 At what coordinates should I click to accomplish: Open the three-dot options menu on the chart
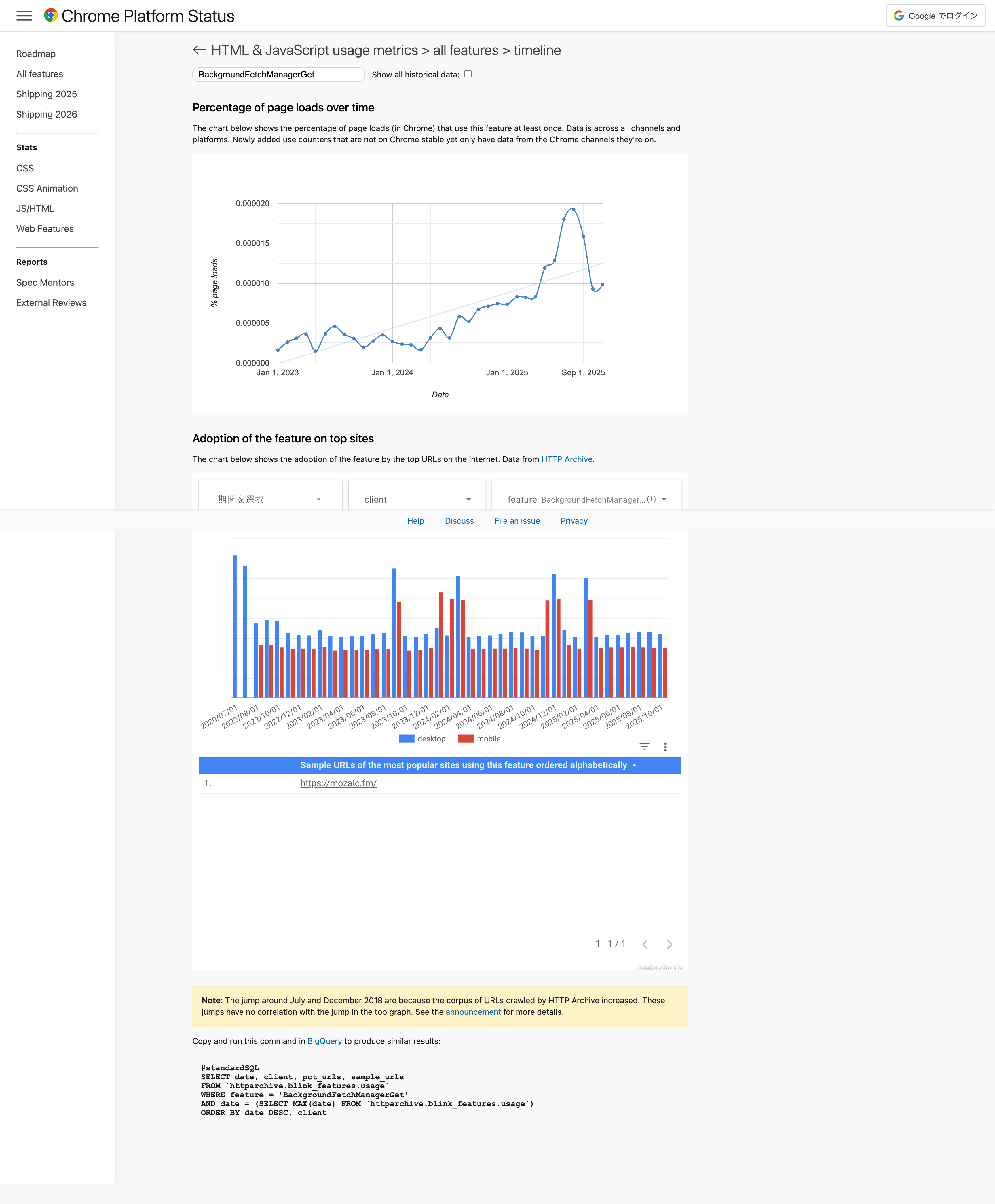pyautogui.click(x=665, y=747)
